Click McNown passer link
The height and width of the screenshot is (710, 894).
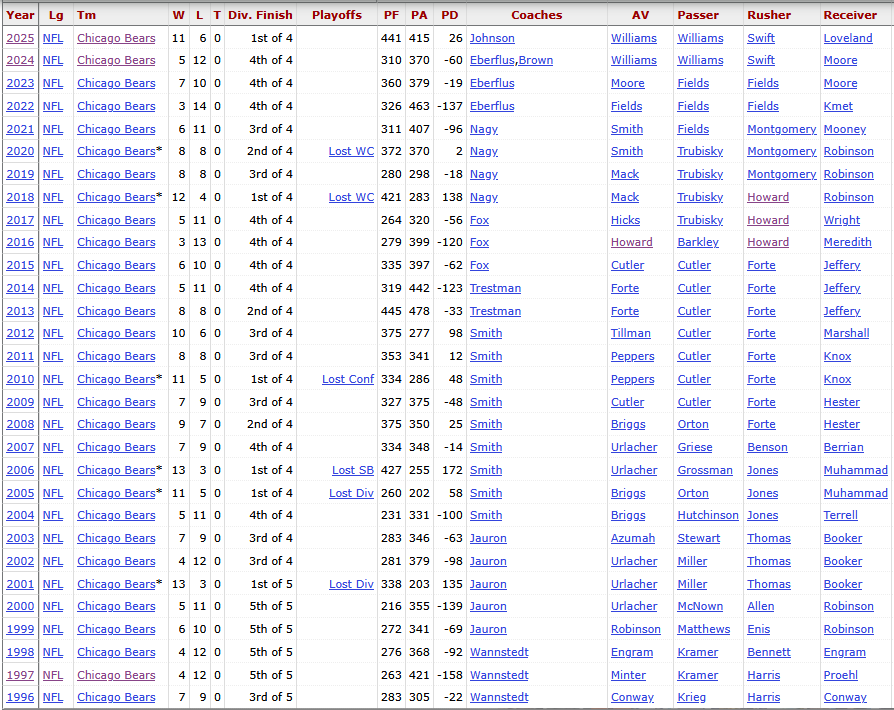(700, 606)
